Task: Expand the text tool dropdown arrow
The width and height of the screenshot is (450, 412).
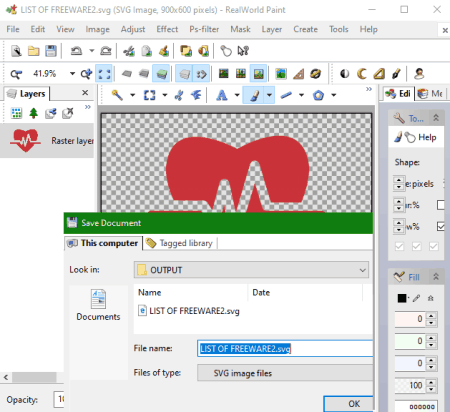Action: 237,95
